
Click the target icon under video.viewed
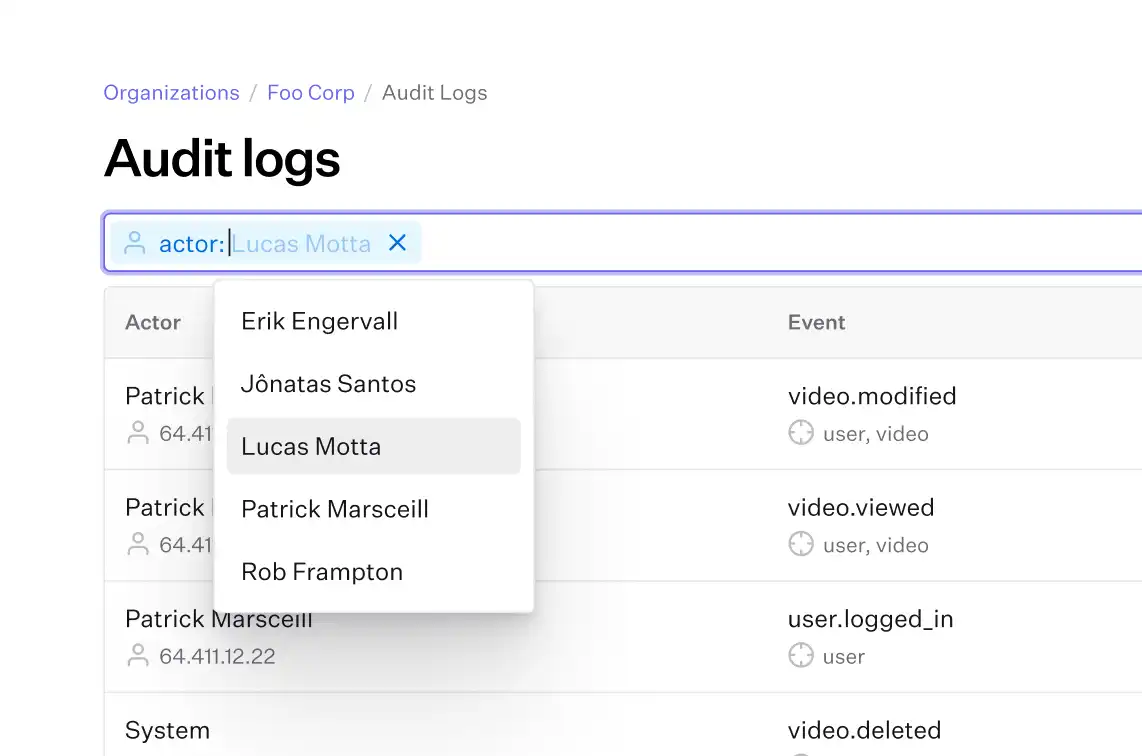[x=800, y=544]
